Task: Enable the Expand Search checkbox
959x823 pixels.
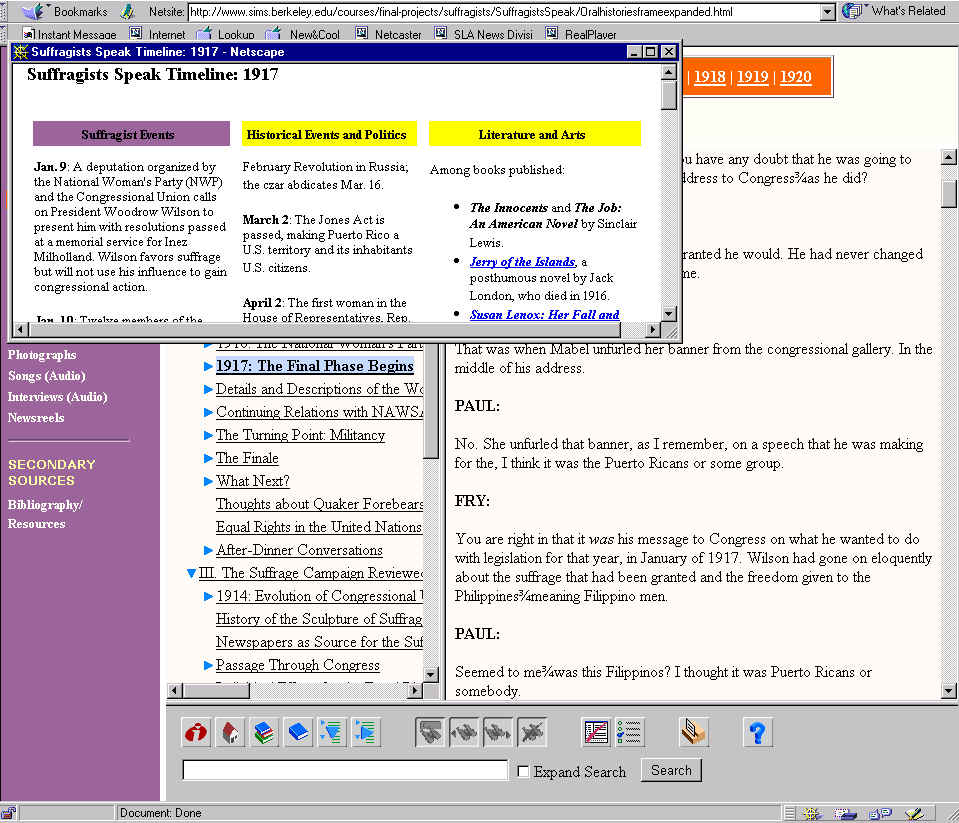Action: [523, 772]
